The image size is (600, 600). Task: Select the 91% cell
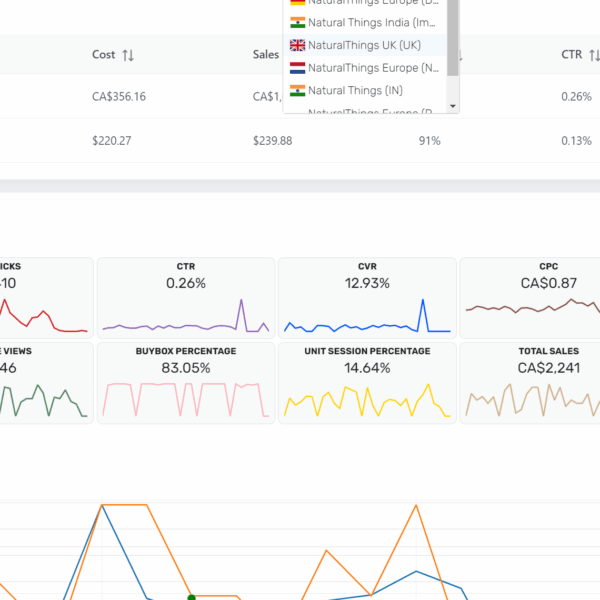(429, 141)
